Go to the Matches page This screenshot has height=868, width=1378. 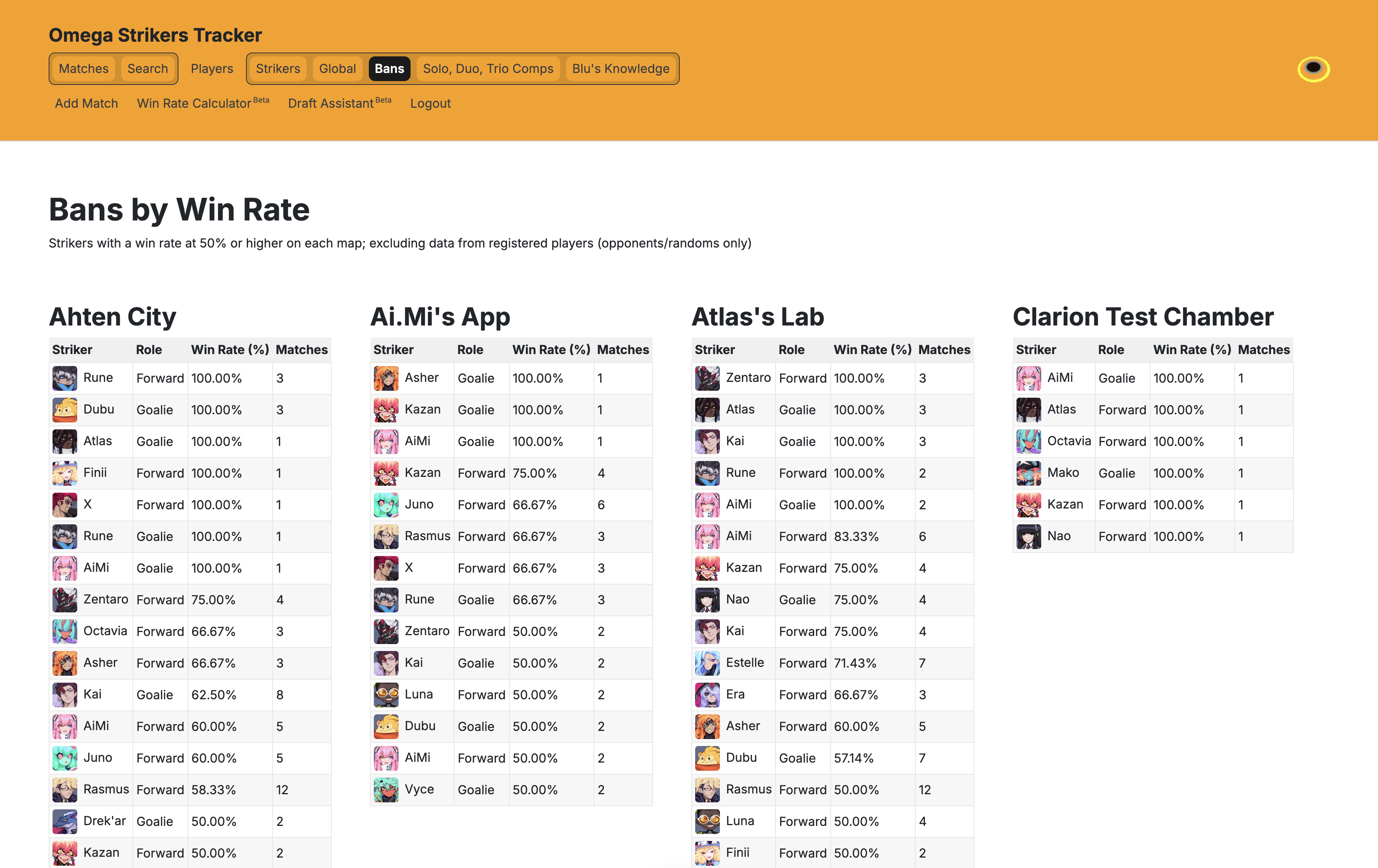pos(83,69)
